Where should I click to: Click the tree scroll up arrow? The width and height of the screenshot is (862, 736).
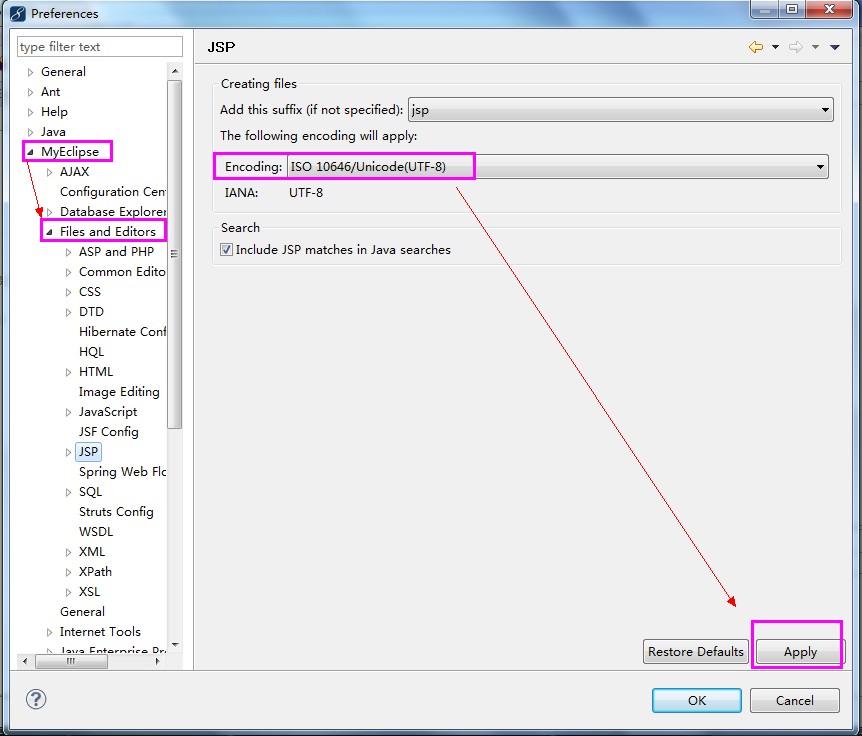[x=175, y=71]
